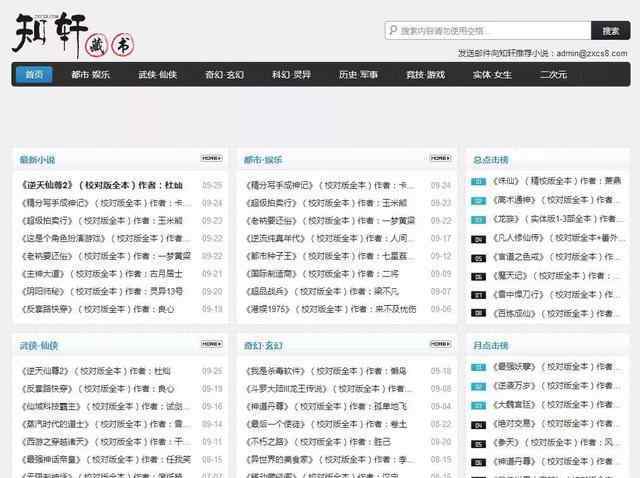Open the 实体·女生 navigation item
Screen dimensions: 640x478
[492, 75]
